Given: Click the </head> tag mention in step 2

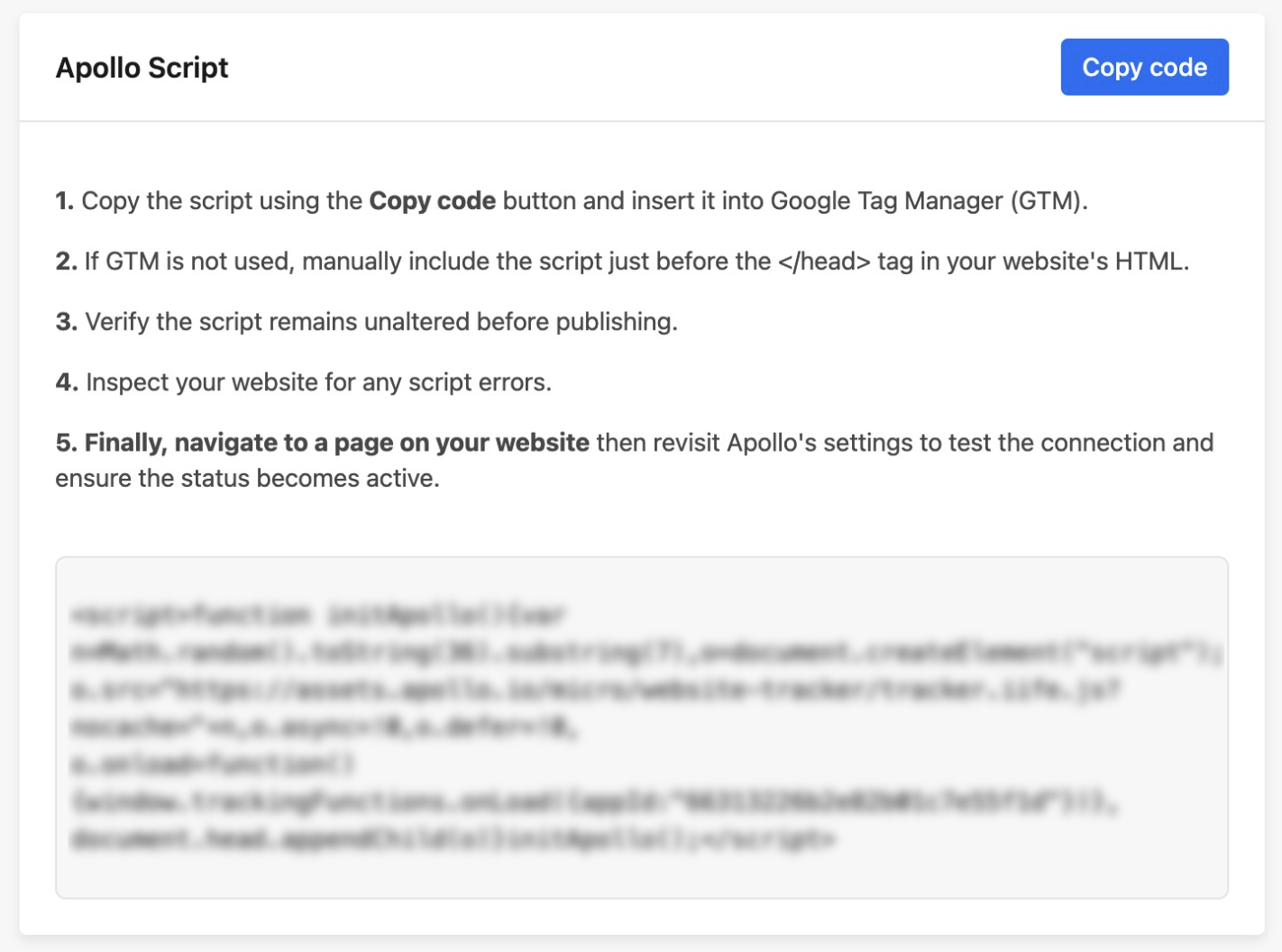Looking at the screenshot, I should pos(824,261).
